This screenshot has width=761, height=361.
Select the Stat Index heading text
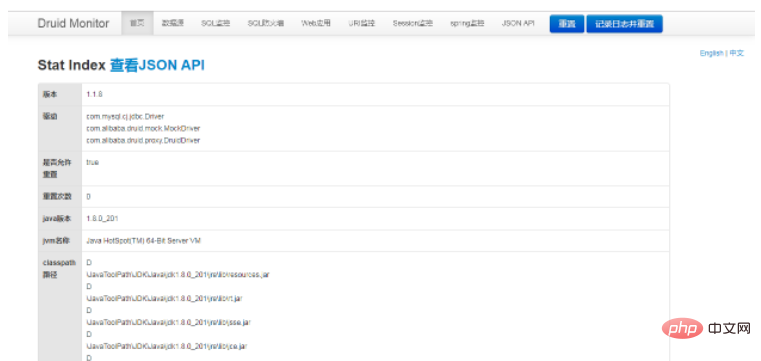tap(72, 66)
